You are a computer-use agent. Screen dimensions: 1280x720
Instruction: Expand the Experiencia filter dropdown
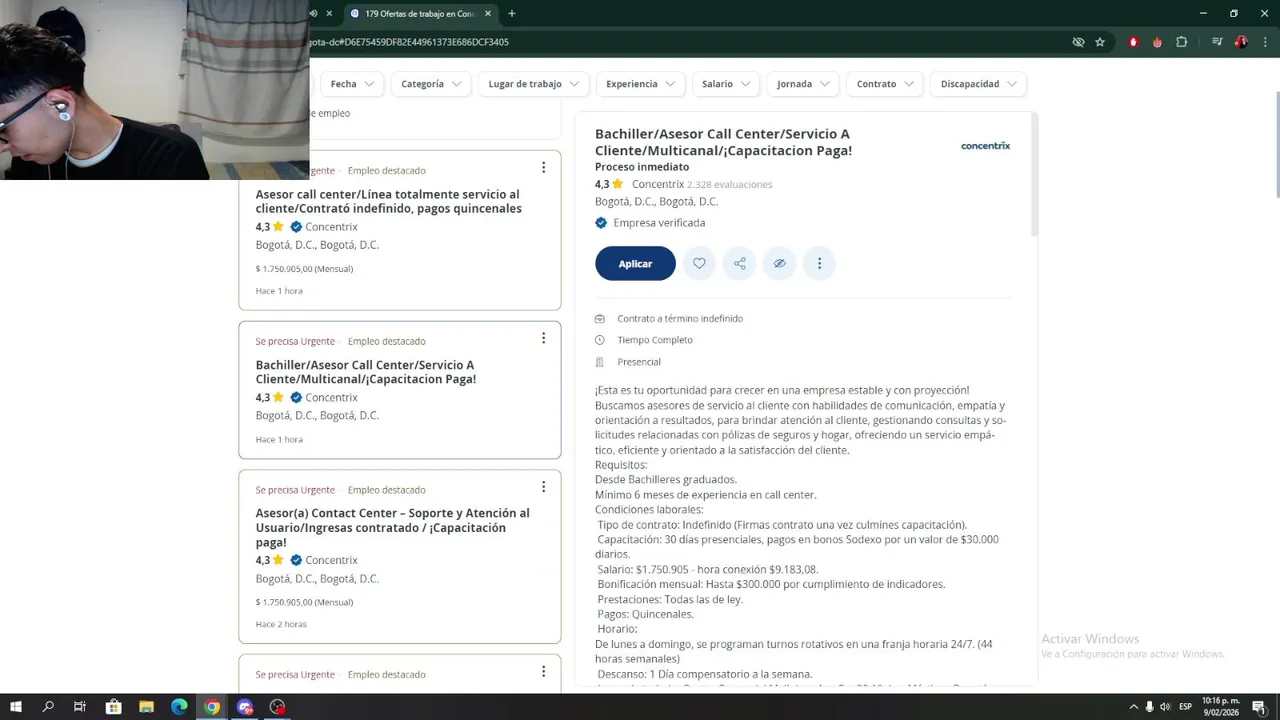coord(640,84)
